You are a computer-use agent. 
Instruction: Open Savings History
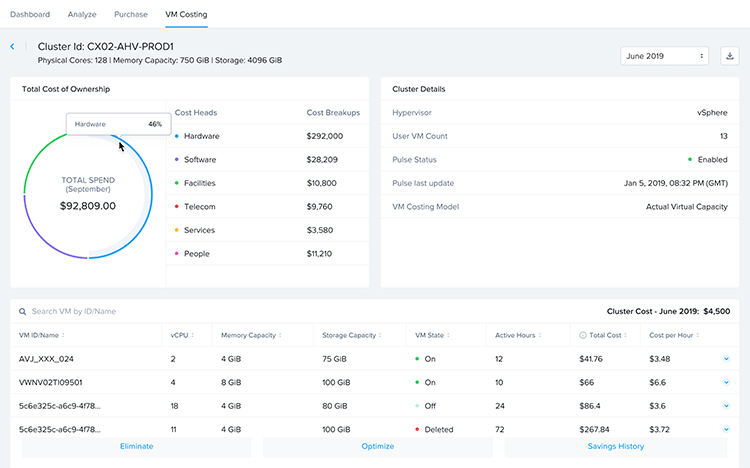pyautogui.click(x=617, y=446)
